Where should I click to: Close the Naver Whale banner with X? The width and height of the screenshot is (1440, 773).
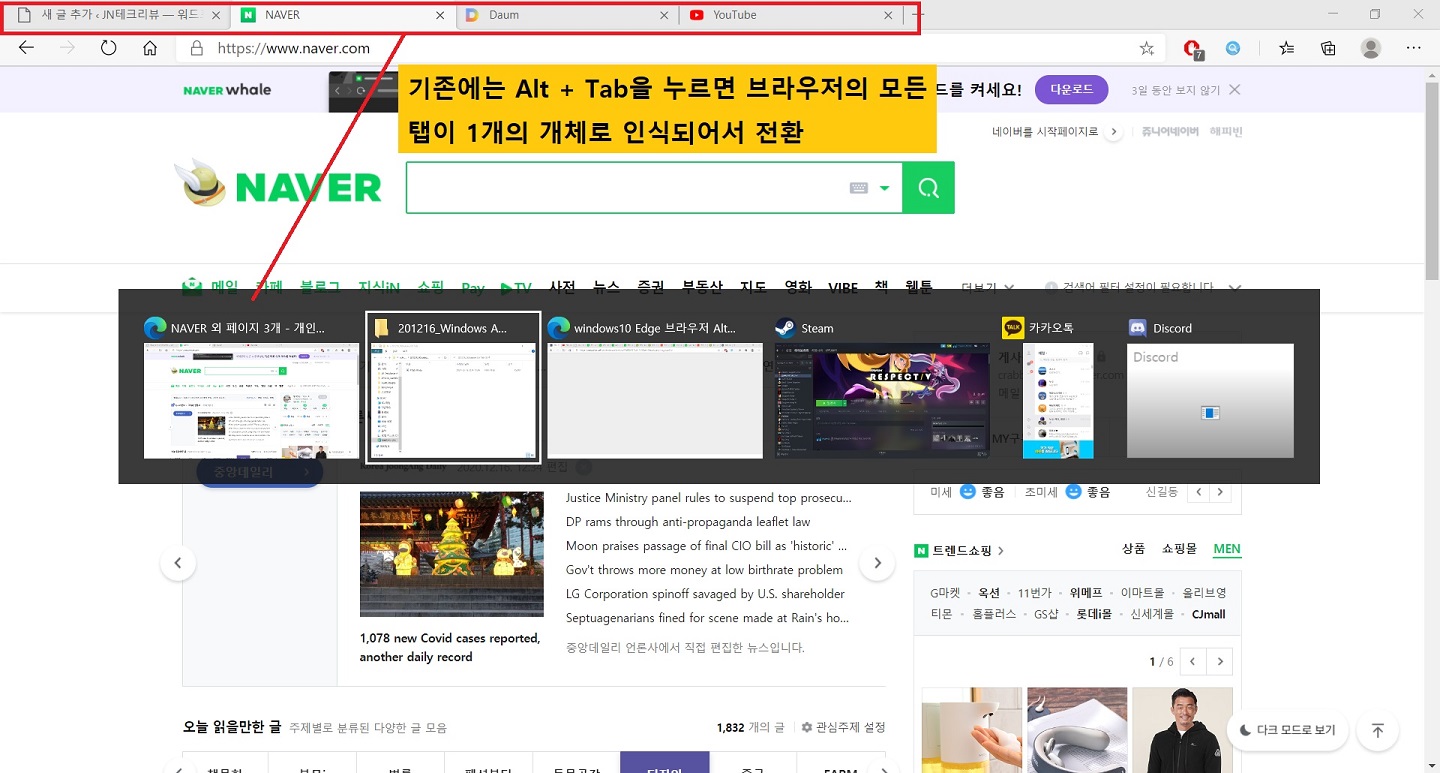(x=1235, y=90)
